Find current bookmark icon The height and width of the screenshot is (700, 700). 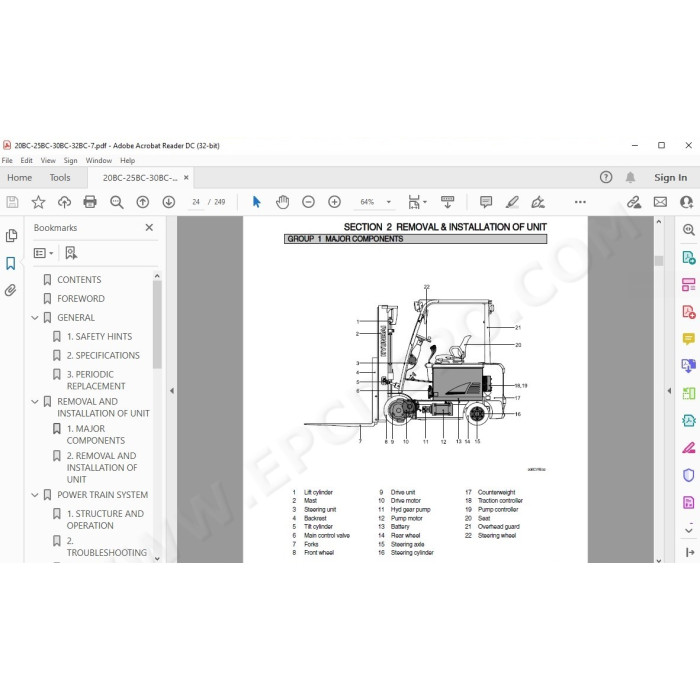point(71,253)
